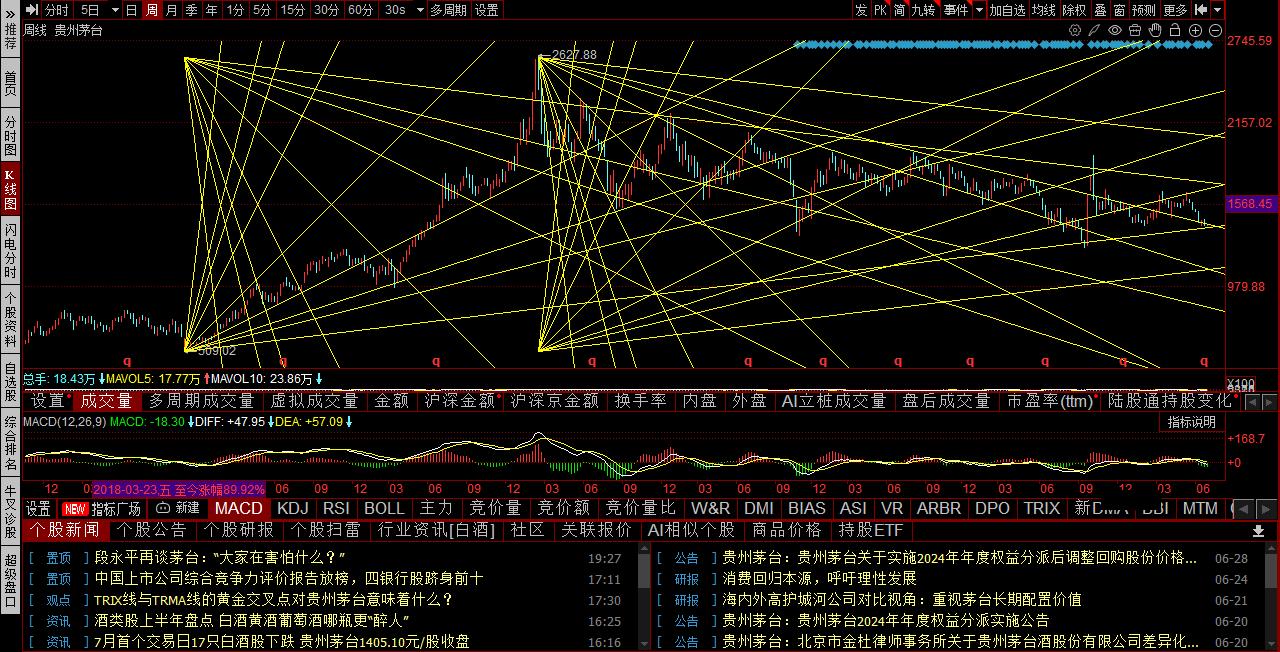Open 分时图 in the left sidebar
Screen dimensions: 1280x652
tap(10, 136)
